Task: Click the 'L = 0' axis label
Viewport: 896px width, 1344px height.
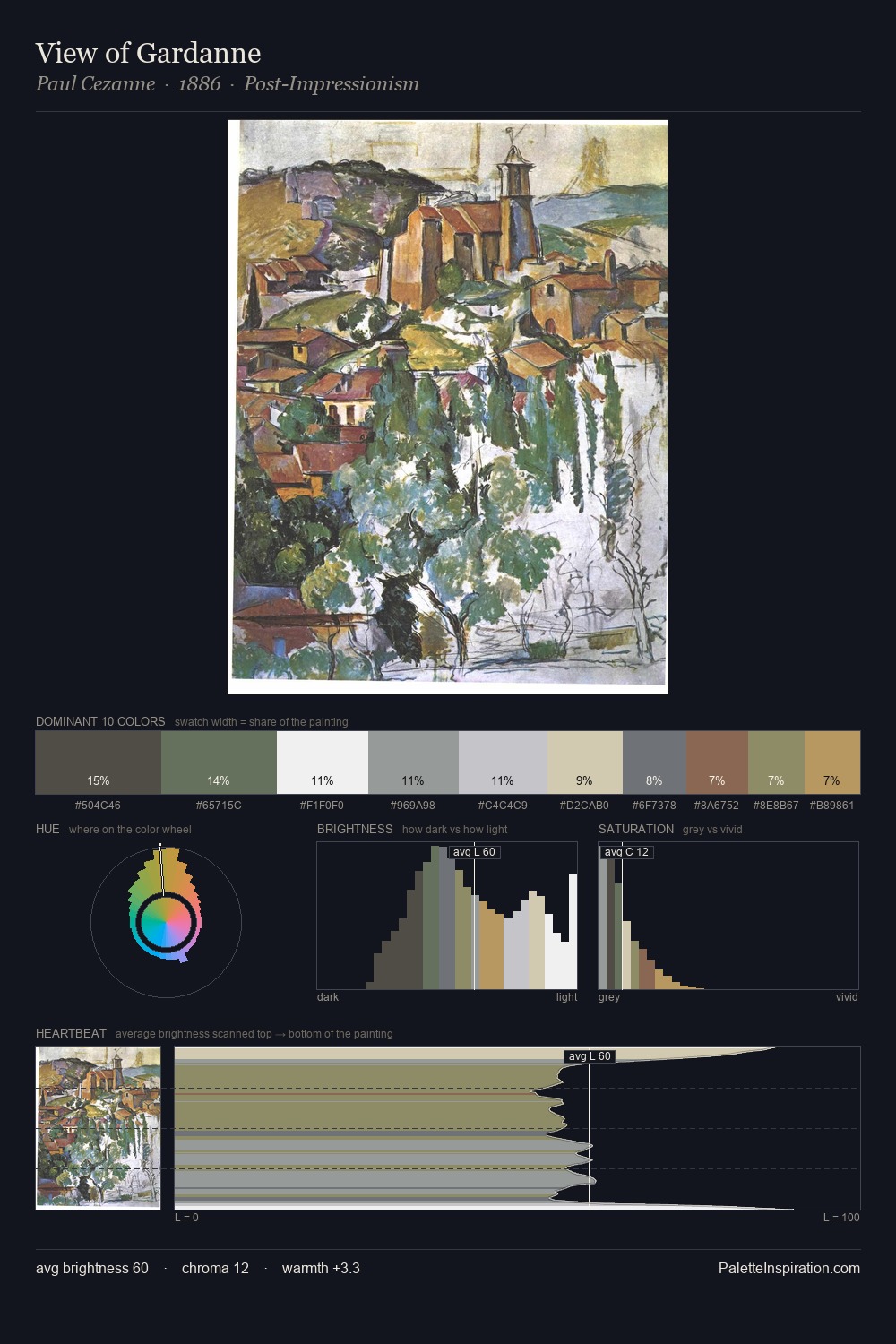Action: [x=186, y=1218]
